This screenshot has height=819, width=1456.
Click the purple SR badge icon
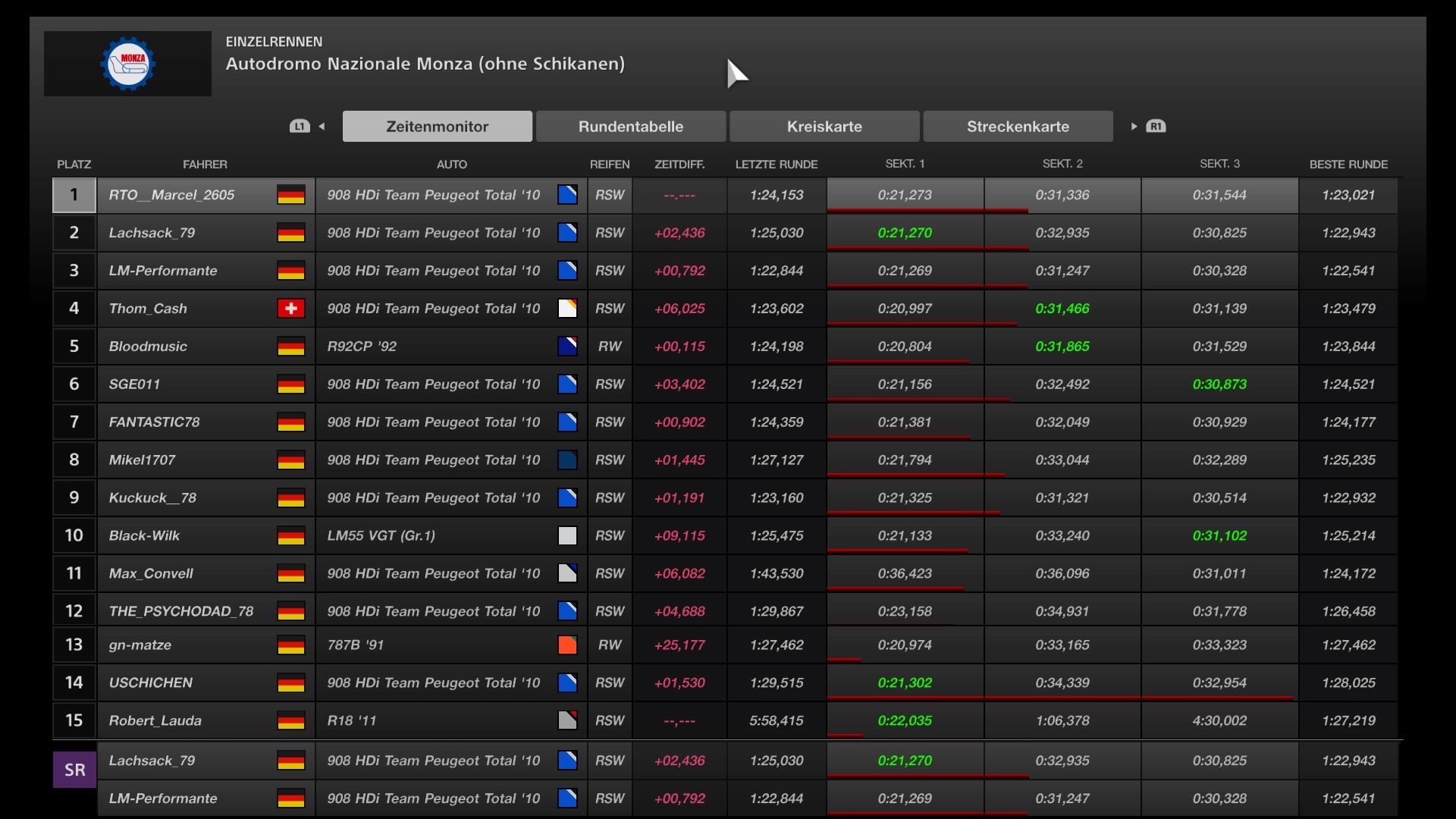(74, 770)
